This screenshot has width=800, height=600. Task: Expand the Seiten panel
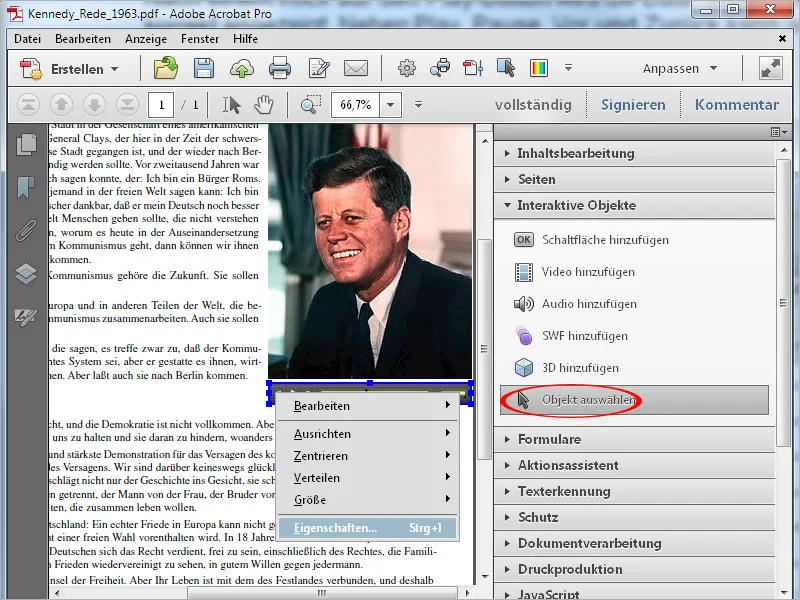point(634,180)
